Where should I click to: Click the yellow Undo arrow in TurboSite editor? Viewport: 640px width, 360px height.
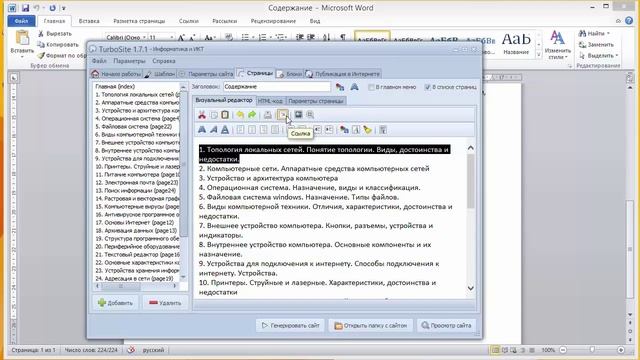coord(240,115)
